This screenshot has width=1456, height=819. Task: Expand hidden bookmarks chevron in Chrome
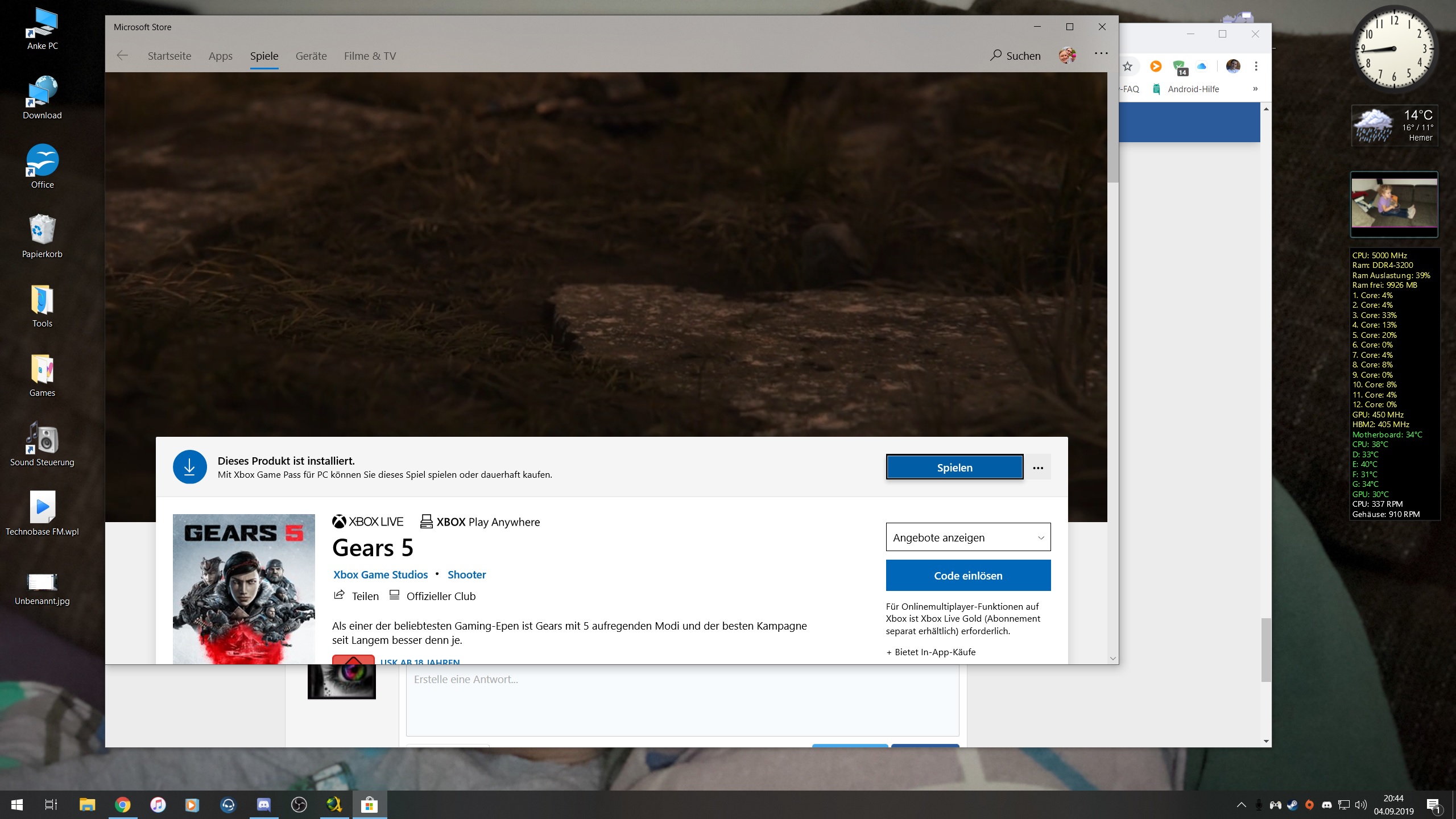(x=1255, y=89)
